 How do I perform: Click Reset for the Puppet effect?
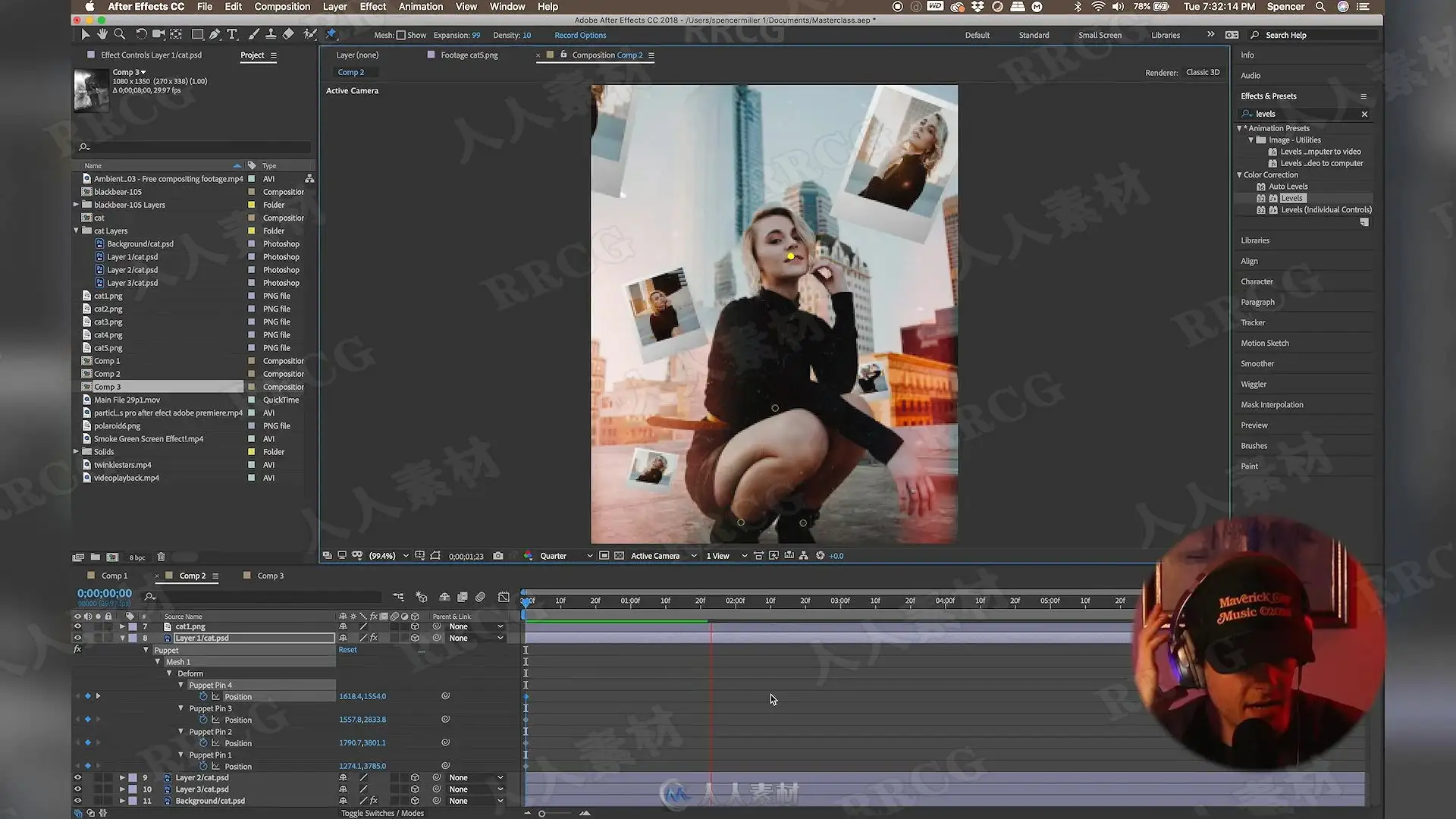(x=348, y=650)
